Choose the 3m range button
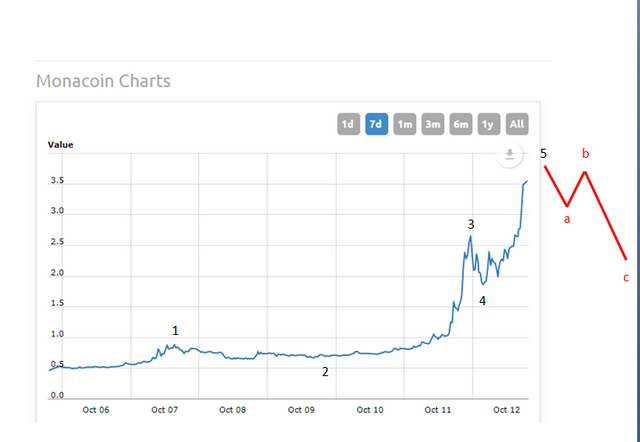This screenshot has height=442, width=640. click(x=432, y=124)
